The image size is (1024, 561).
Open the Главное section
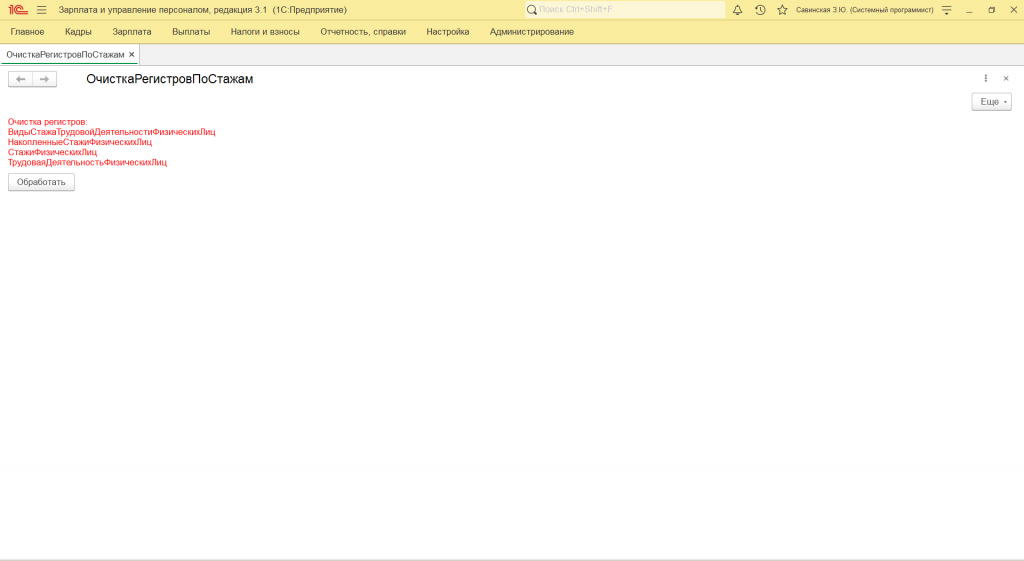(27, 32)
